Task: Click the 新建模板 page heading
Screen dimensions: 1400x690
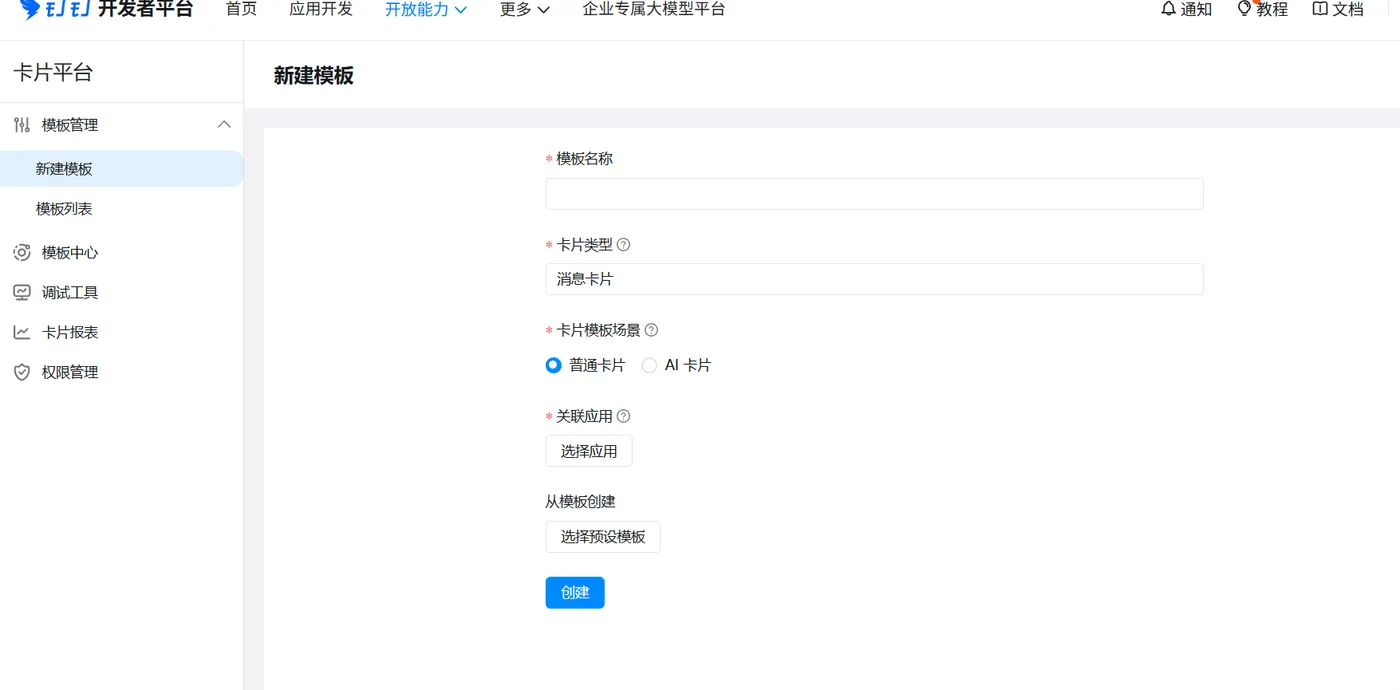Action: point(314,75)
